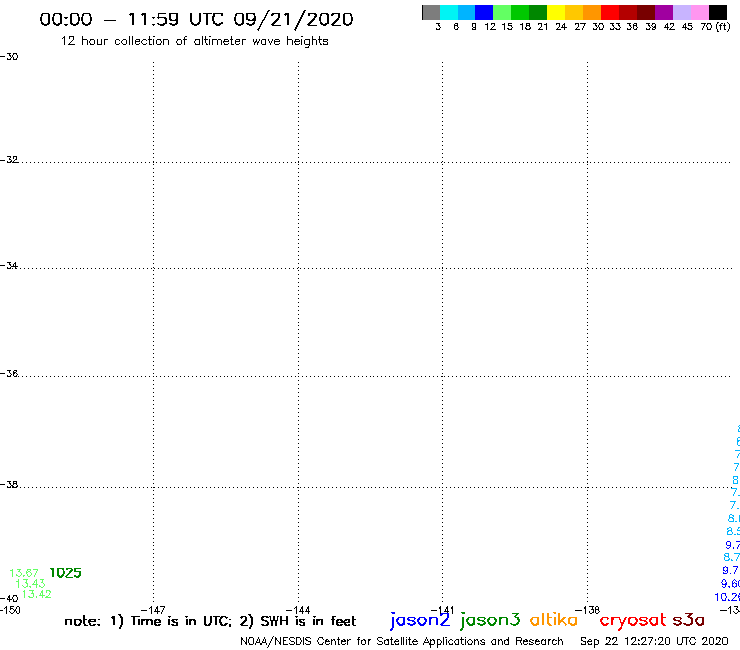Click the -34 latitude axis label
Screen dimensions: 740x650
click(x=9, y=265)
